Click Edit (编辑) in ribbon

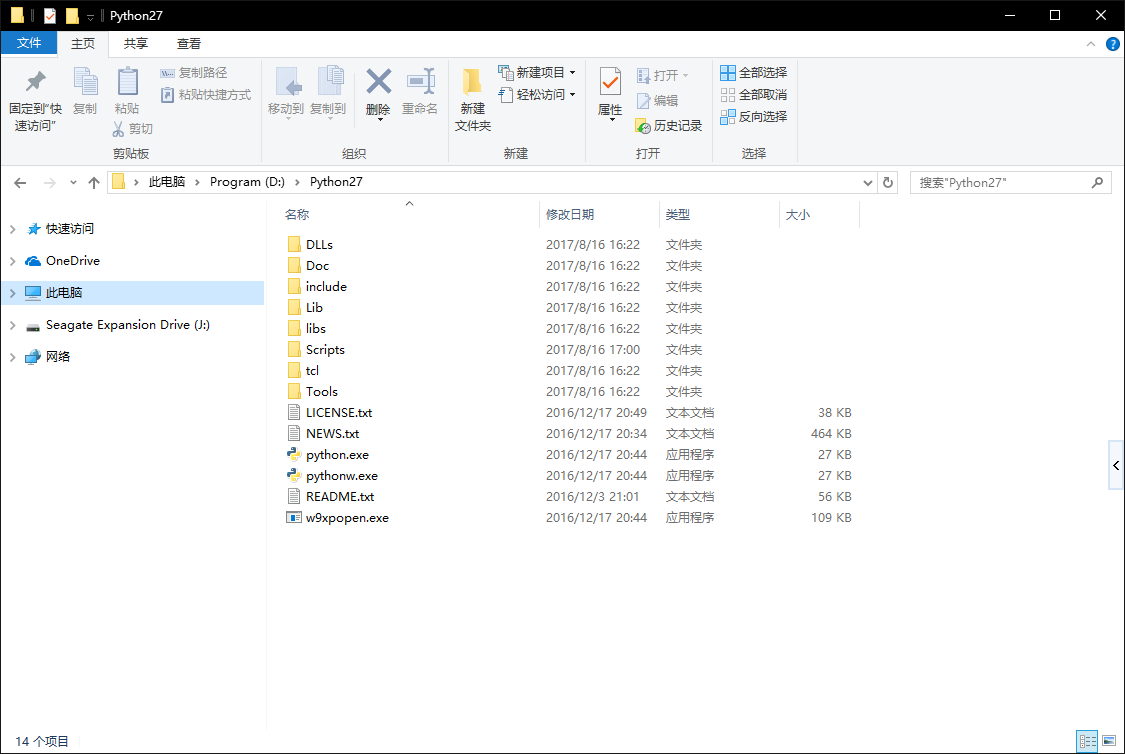(x=657, y=100)
